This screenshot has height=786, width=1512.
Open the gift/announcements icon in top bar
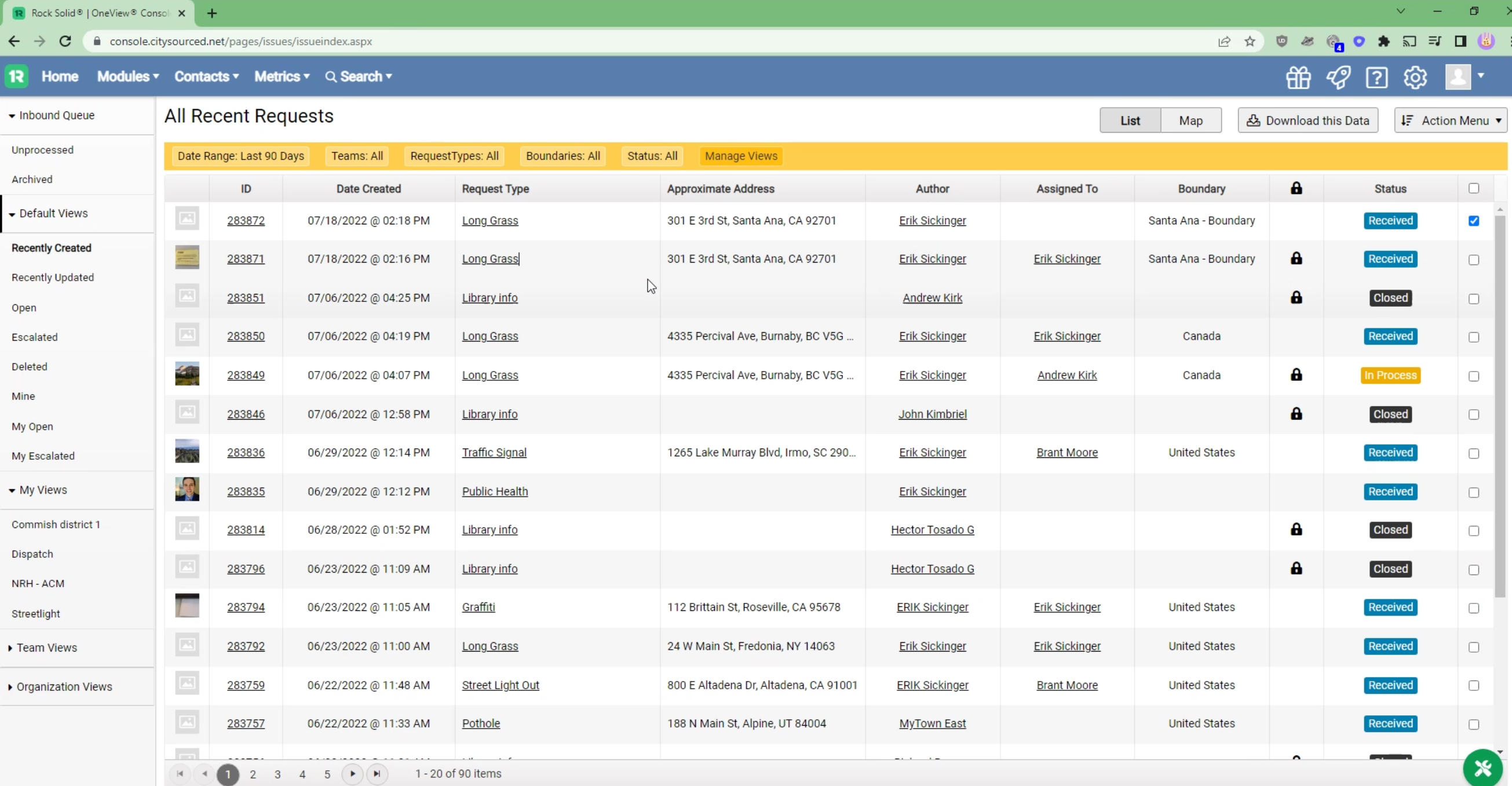coord(1298,77)
